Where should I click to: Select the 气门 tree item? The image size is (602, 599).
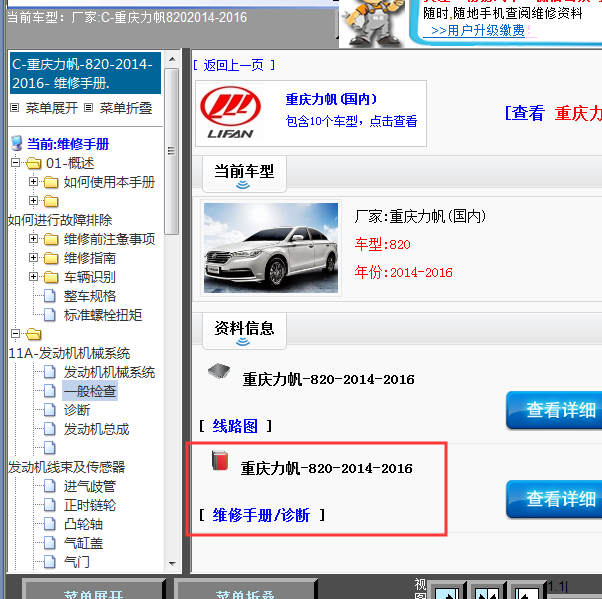pyautogui.click(x=76, y=562)
